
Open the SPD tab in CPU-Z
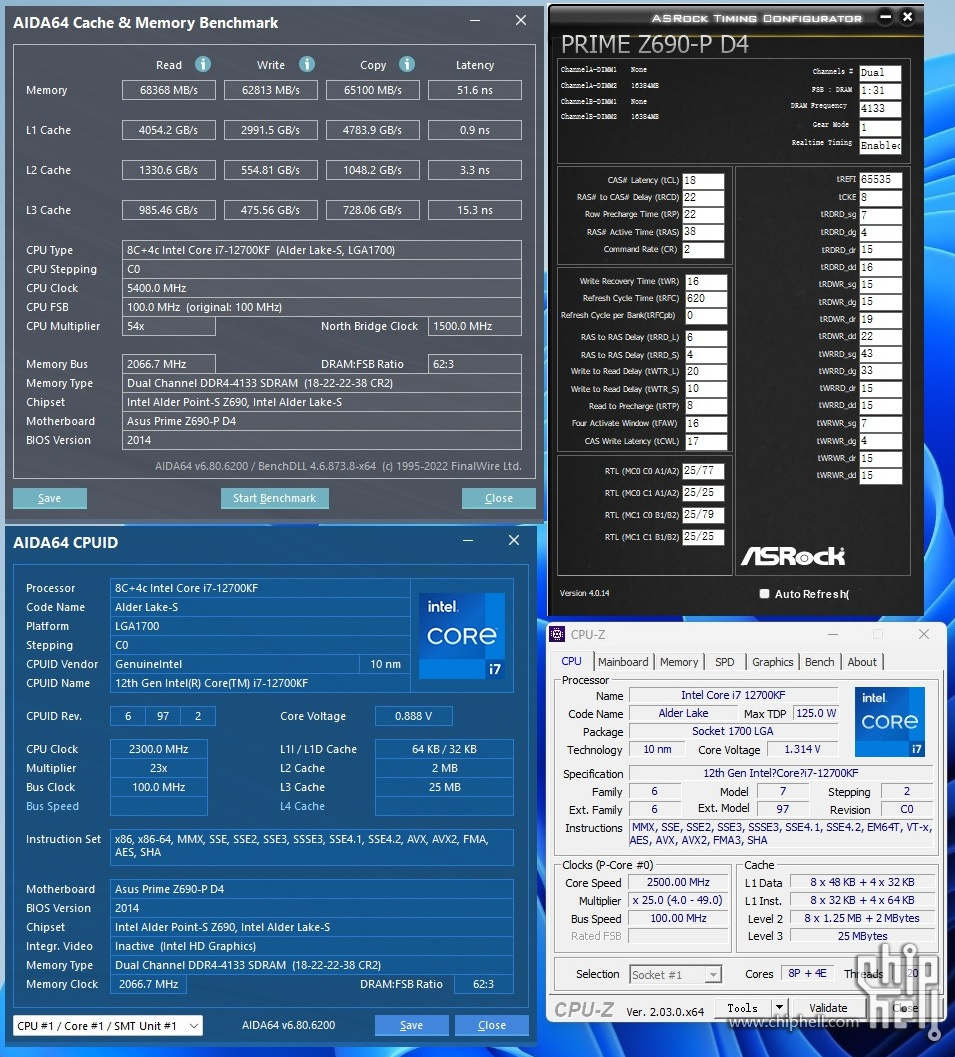click(725, 662)
